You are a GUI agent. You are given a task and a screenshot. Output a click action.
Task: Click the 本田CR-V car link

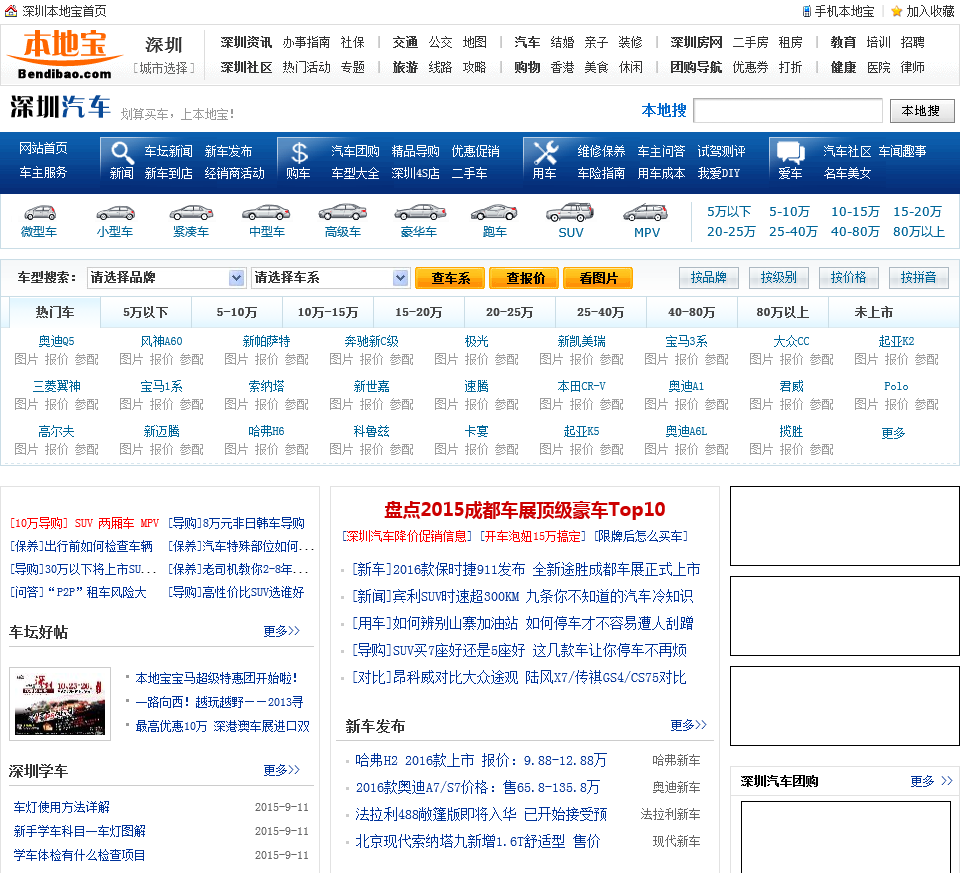582,387
